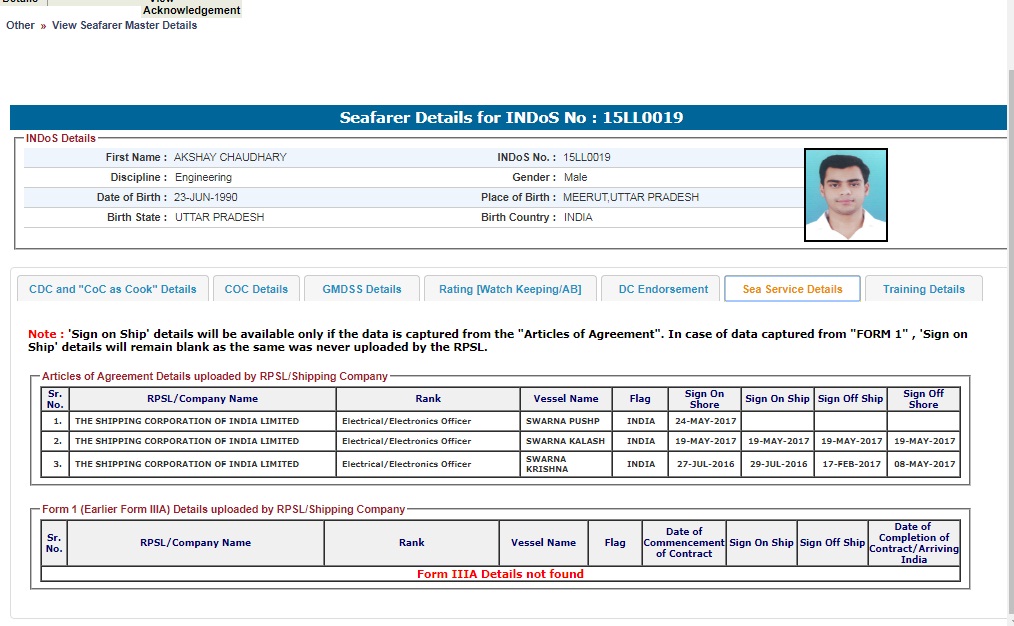Click the 'Date of Commencement of Contract' header

point(684,543)
